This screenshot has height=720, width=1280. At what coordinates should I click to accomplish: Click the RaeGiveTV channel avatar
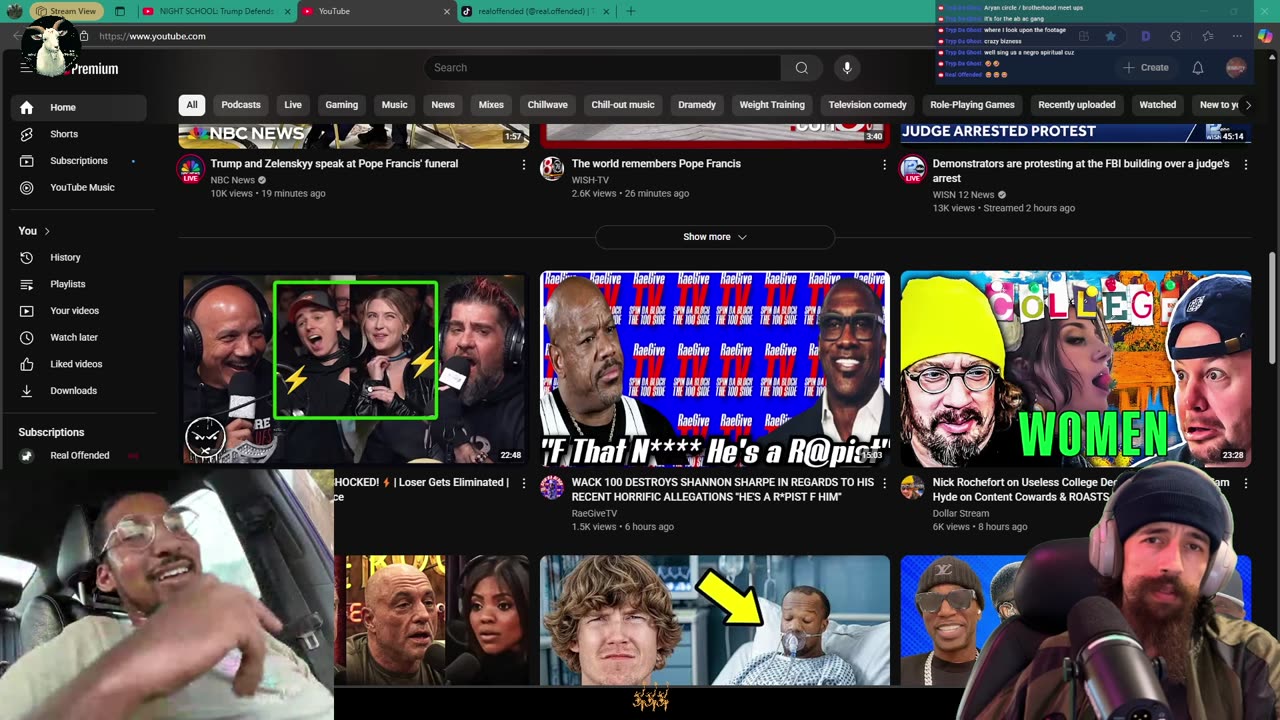tap(552, 487)
